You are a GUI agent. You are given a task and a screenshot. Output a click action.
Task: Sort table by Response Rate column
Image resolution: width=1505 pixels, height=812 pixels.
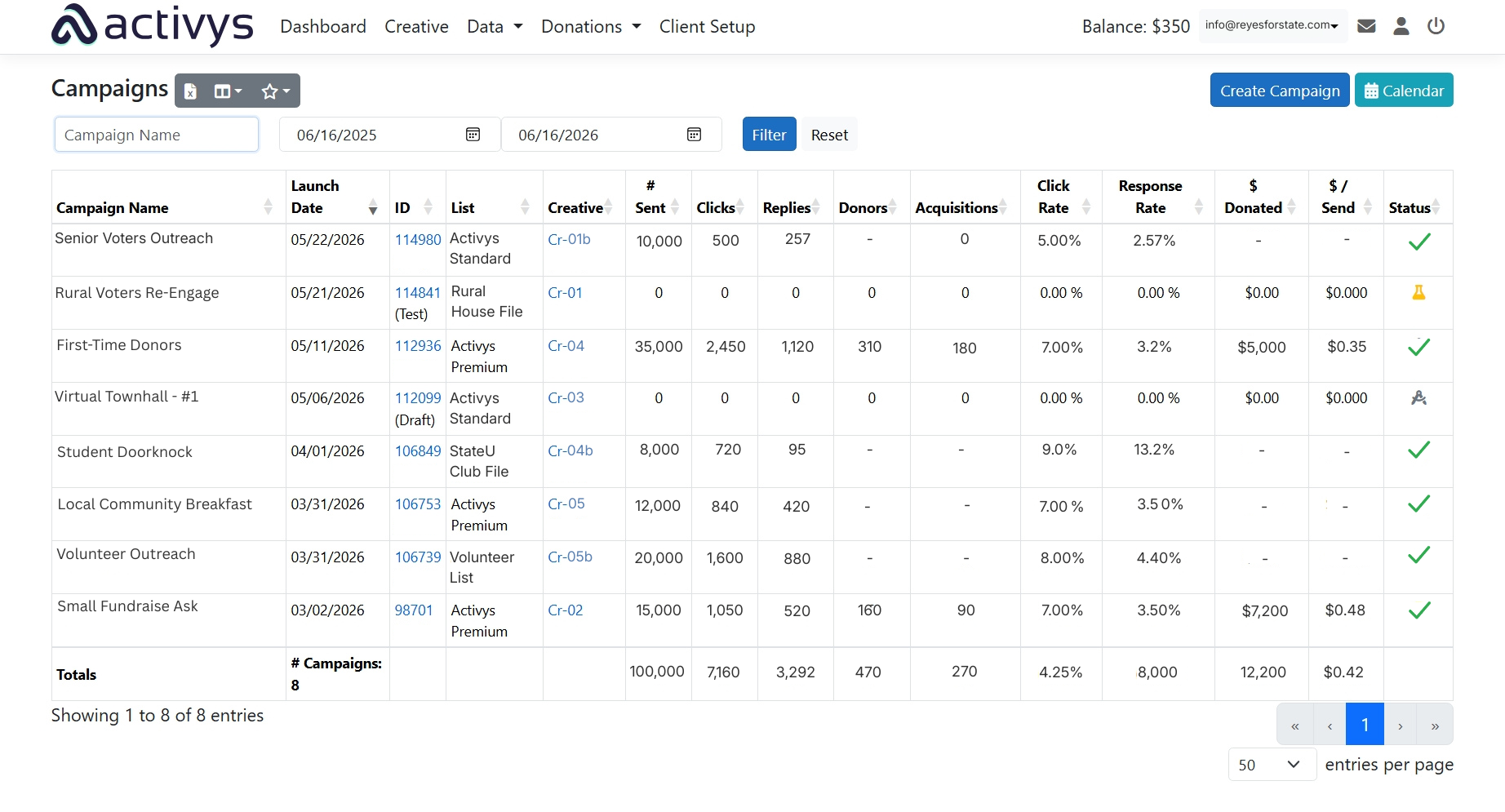click(1158, 197)
